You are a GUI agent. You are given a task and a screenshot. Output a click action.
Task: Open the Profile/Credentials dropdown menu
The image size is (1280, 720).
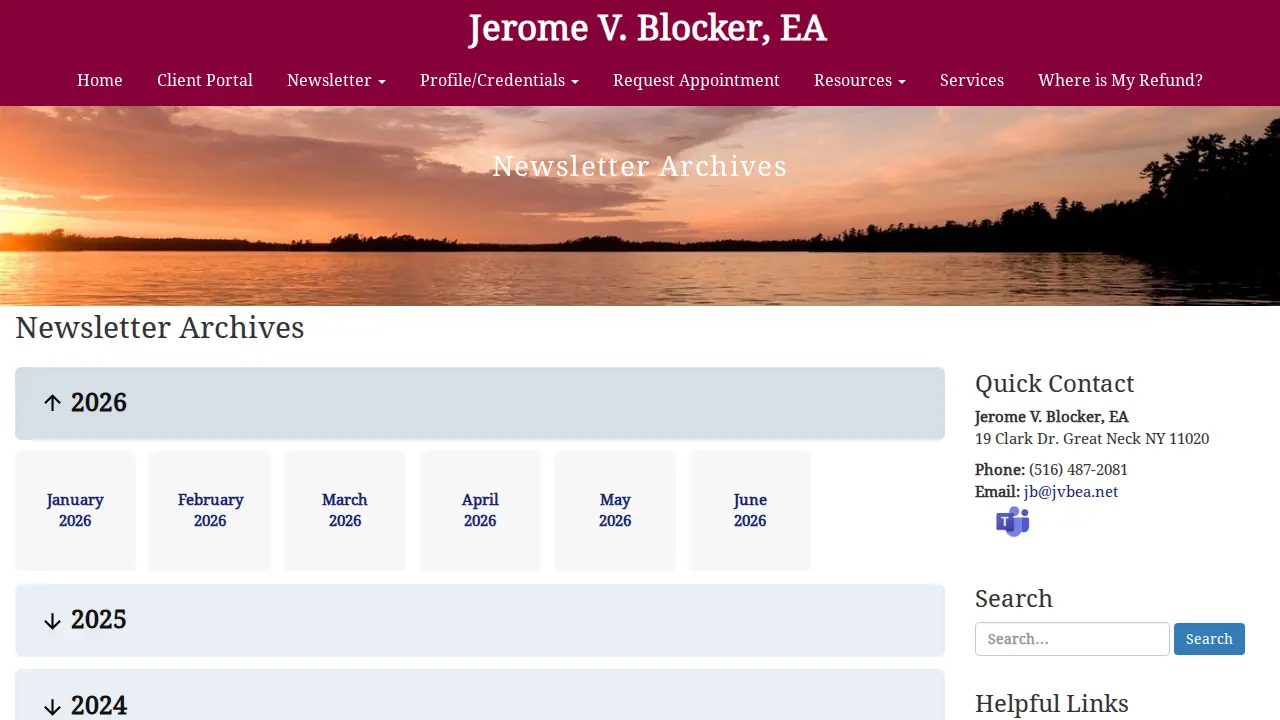(499, 80)
